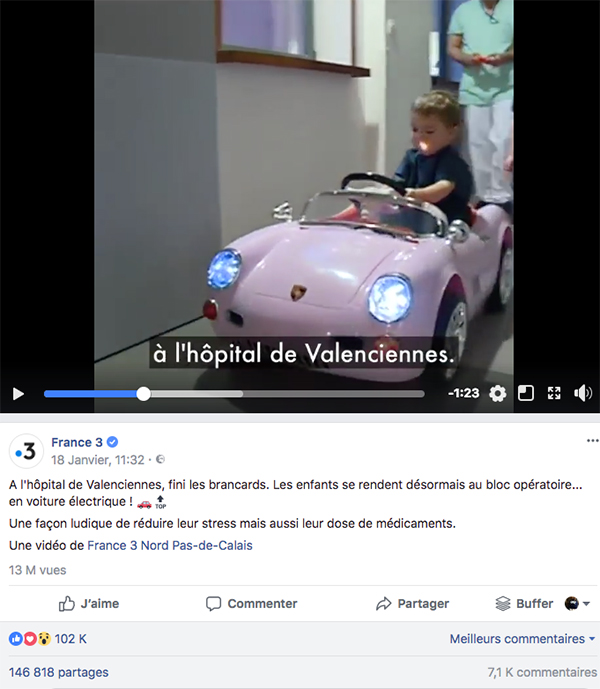Click the blue verified badge
Viewport: 600px width, 689px height.
tap(113, 442)
